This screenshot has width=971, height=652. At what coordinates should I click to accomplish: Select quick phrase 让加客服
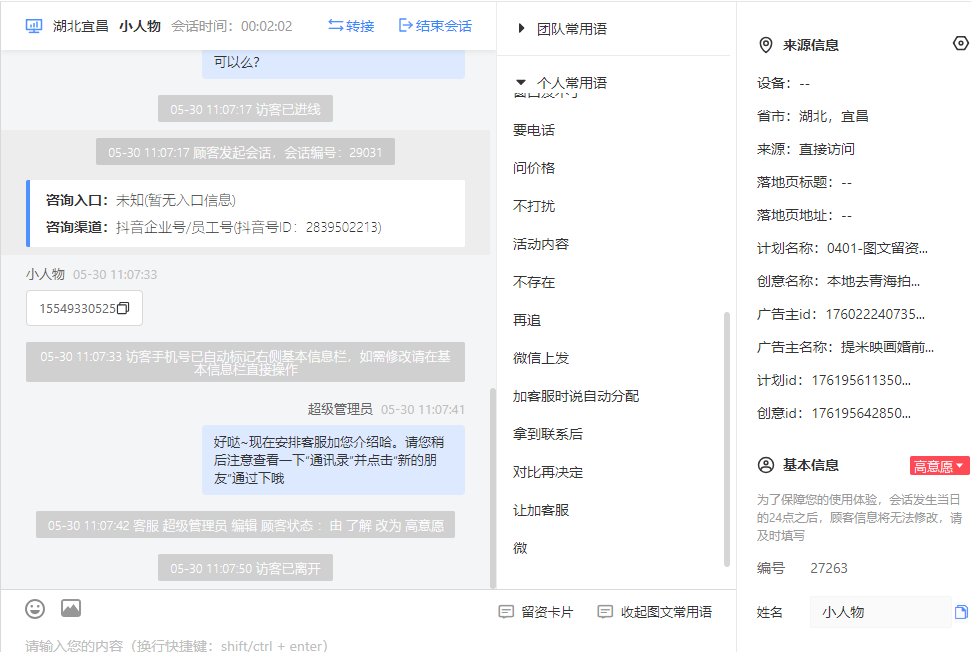[541, 510]
